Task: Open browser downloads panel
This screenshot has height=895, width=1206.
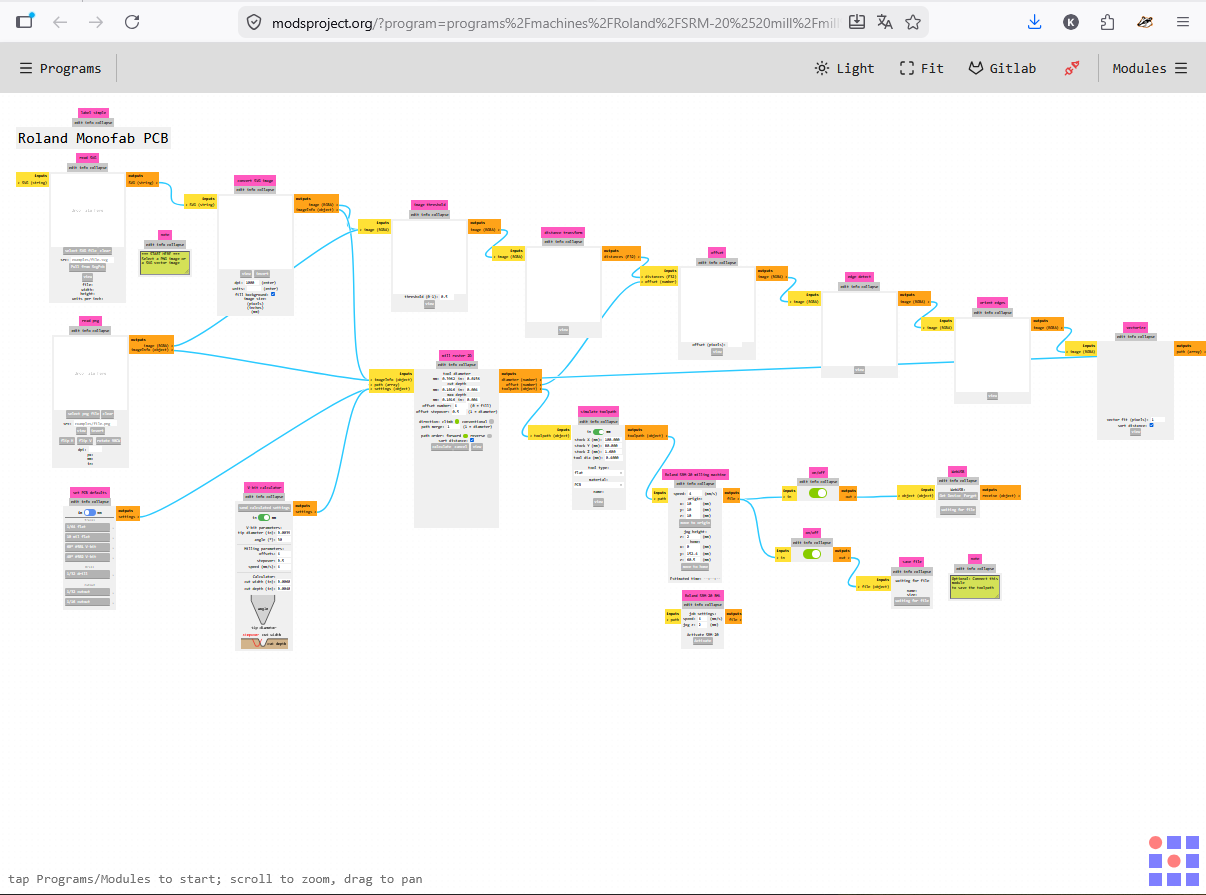Action: click(x=1035, y=22)
